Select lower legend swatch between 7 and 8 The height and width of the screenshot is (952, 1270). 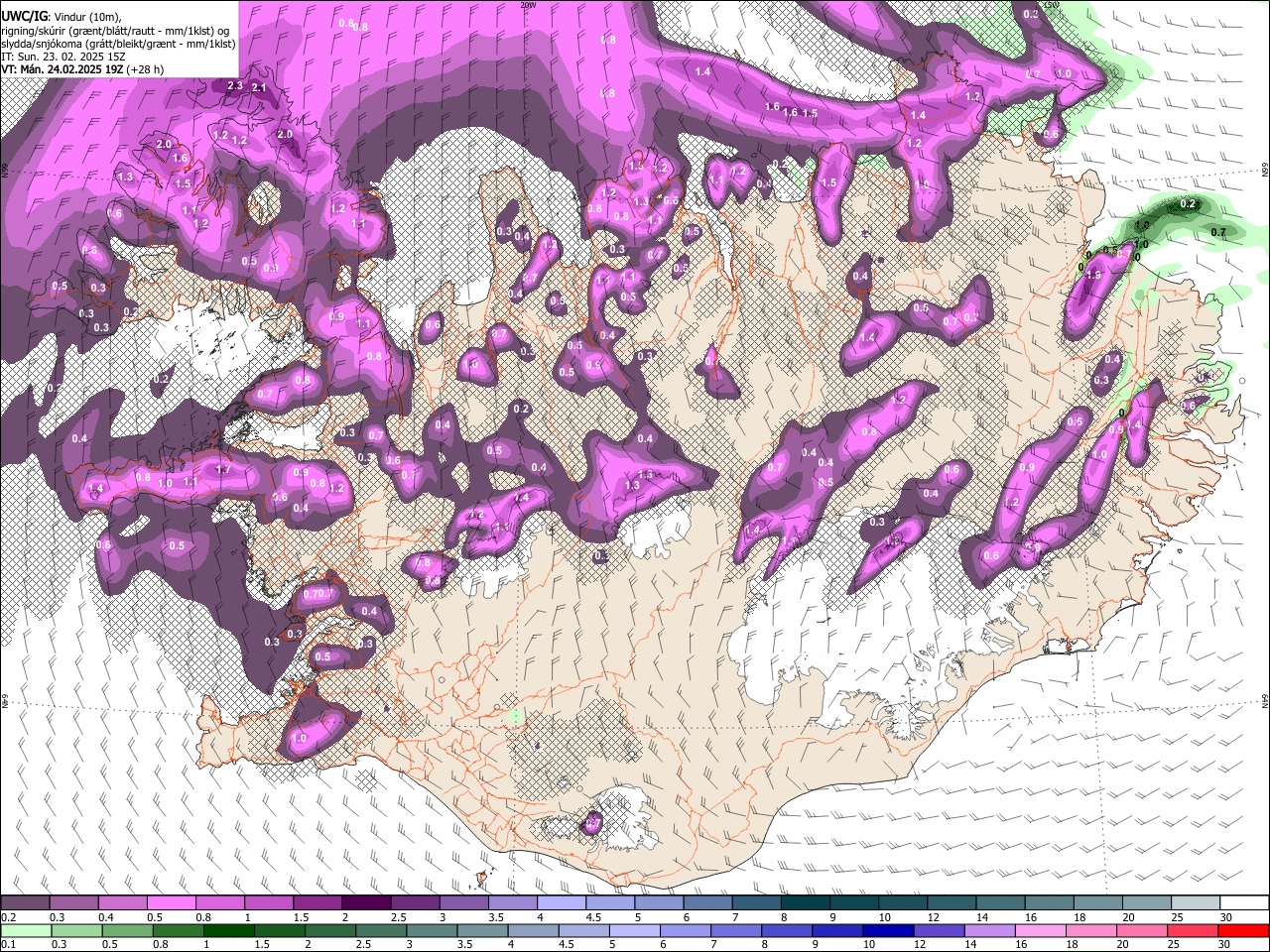pyautogui.click(x=736, y=931)
